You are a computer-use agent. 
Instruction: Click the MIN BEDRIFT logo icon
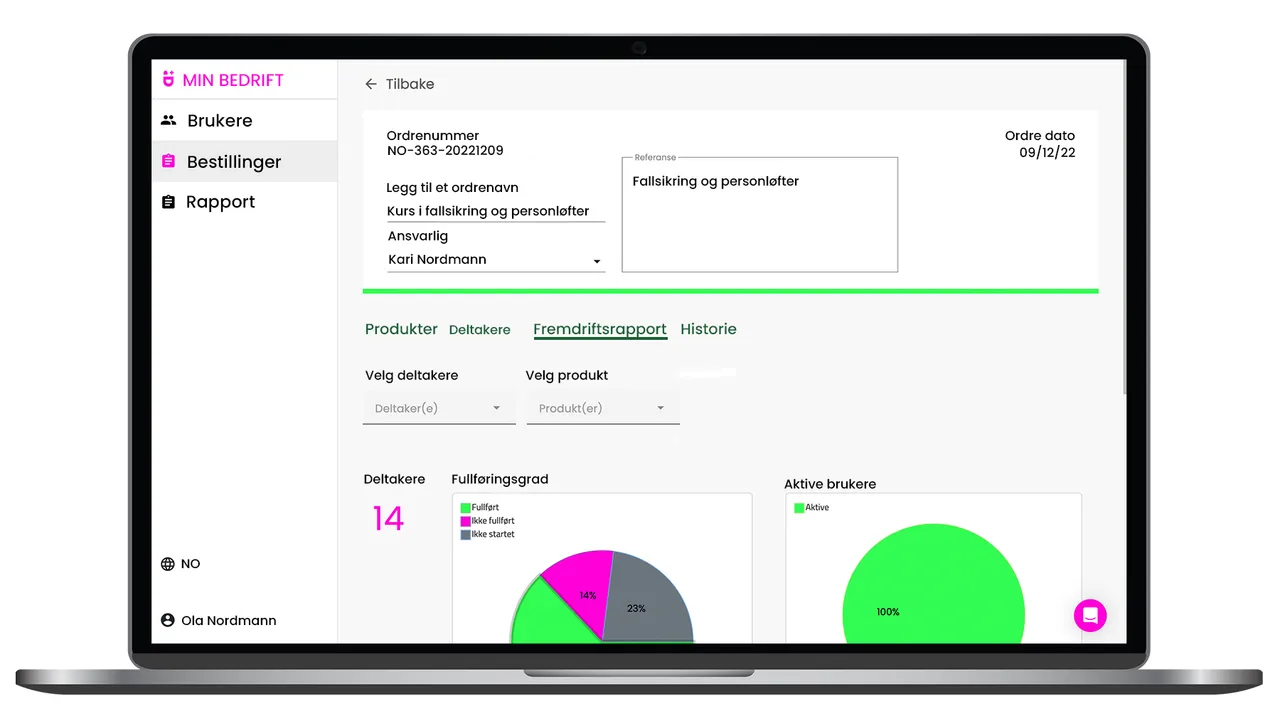click(x=168, y=80)
